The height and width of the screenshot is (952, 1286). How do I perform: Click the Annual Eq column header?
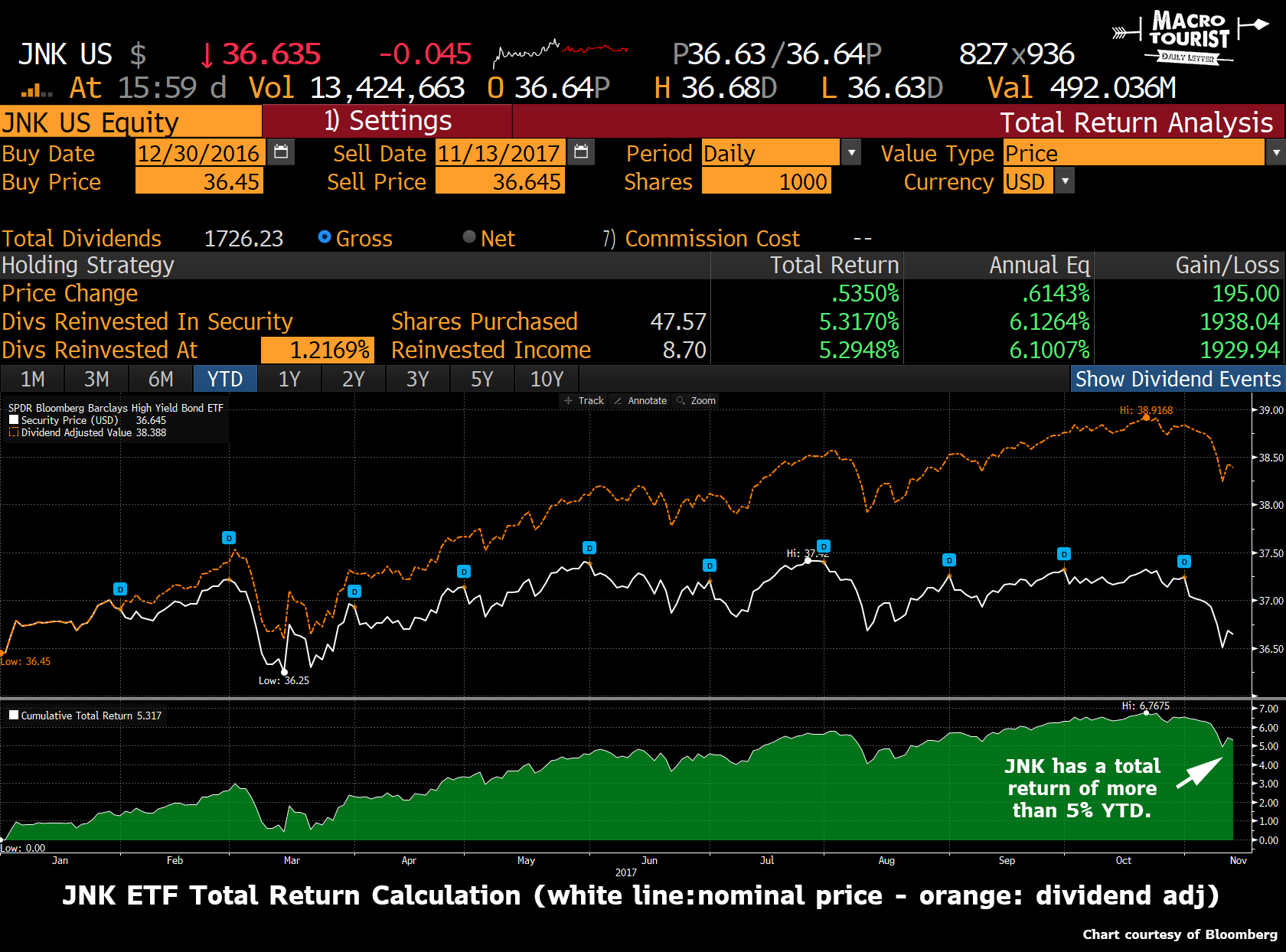1040,265
